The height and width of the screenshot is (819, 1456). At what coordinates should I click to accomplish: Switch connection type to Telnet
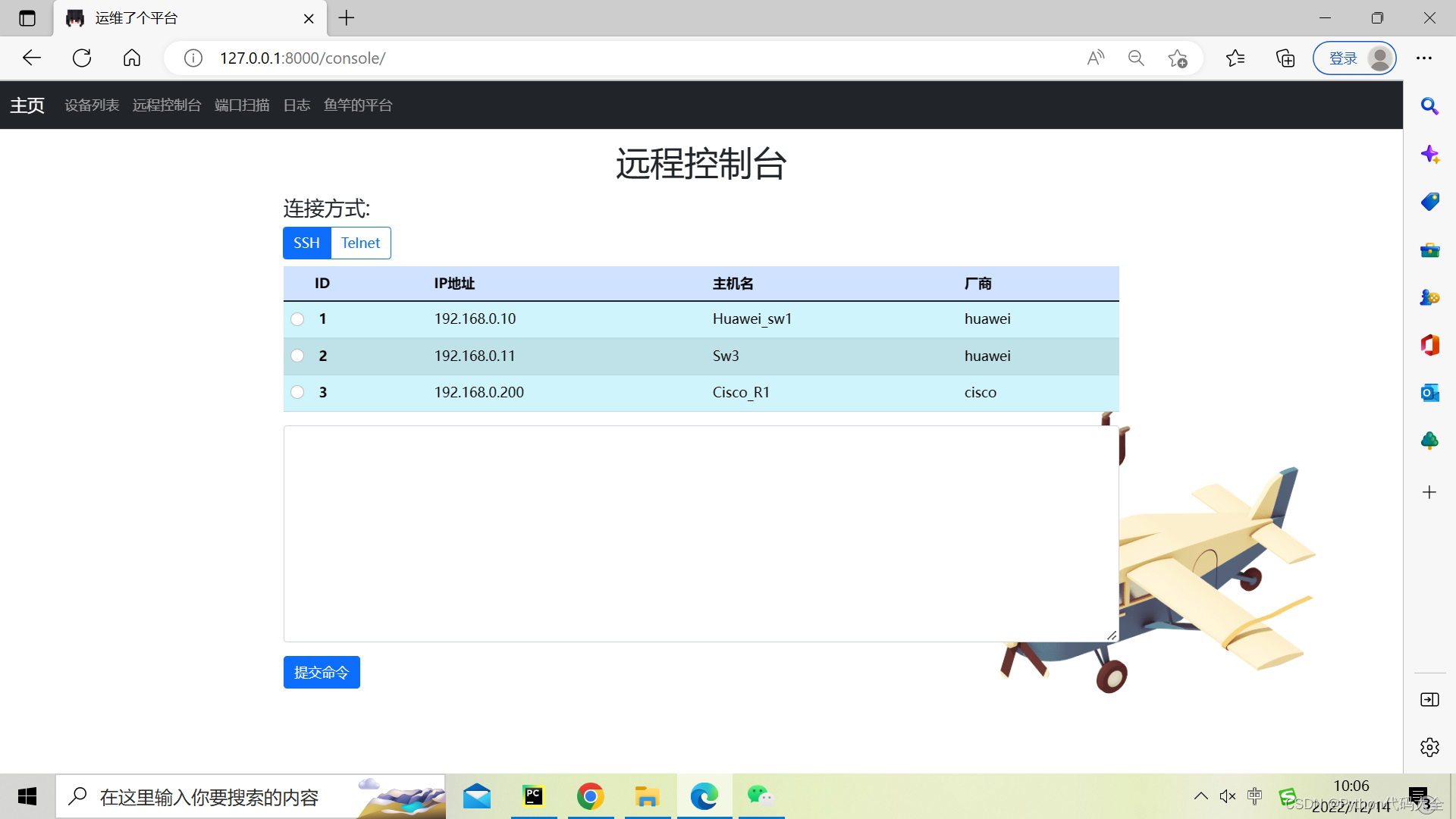coord(360,243)
